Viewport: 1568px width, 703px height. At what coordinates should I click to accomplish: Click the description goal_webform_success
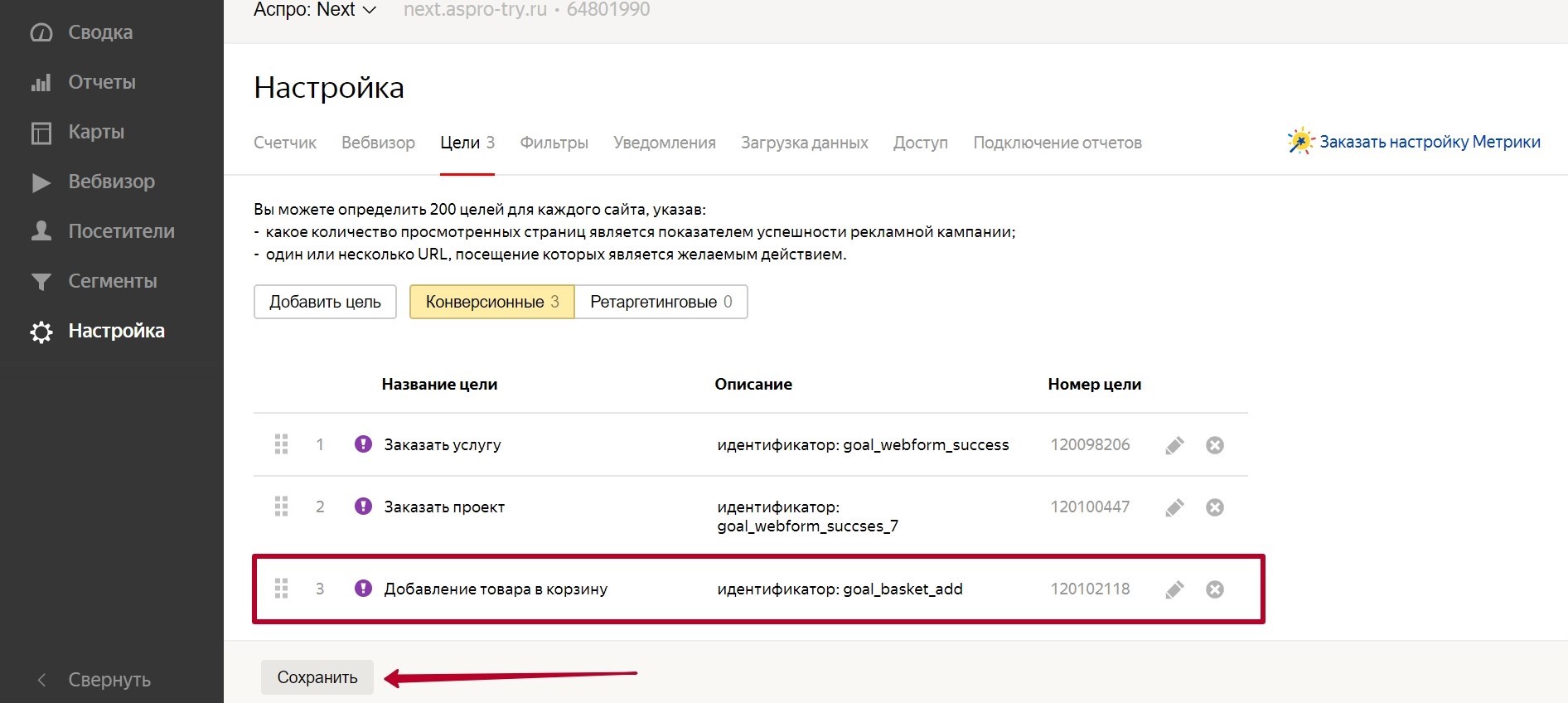tap(926, 444)
